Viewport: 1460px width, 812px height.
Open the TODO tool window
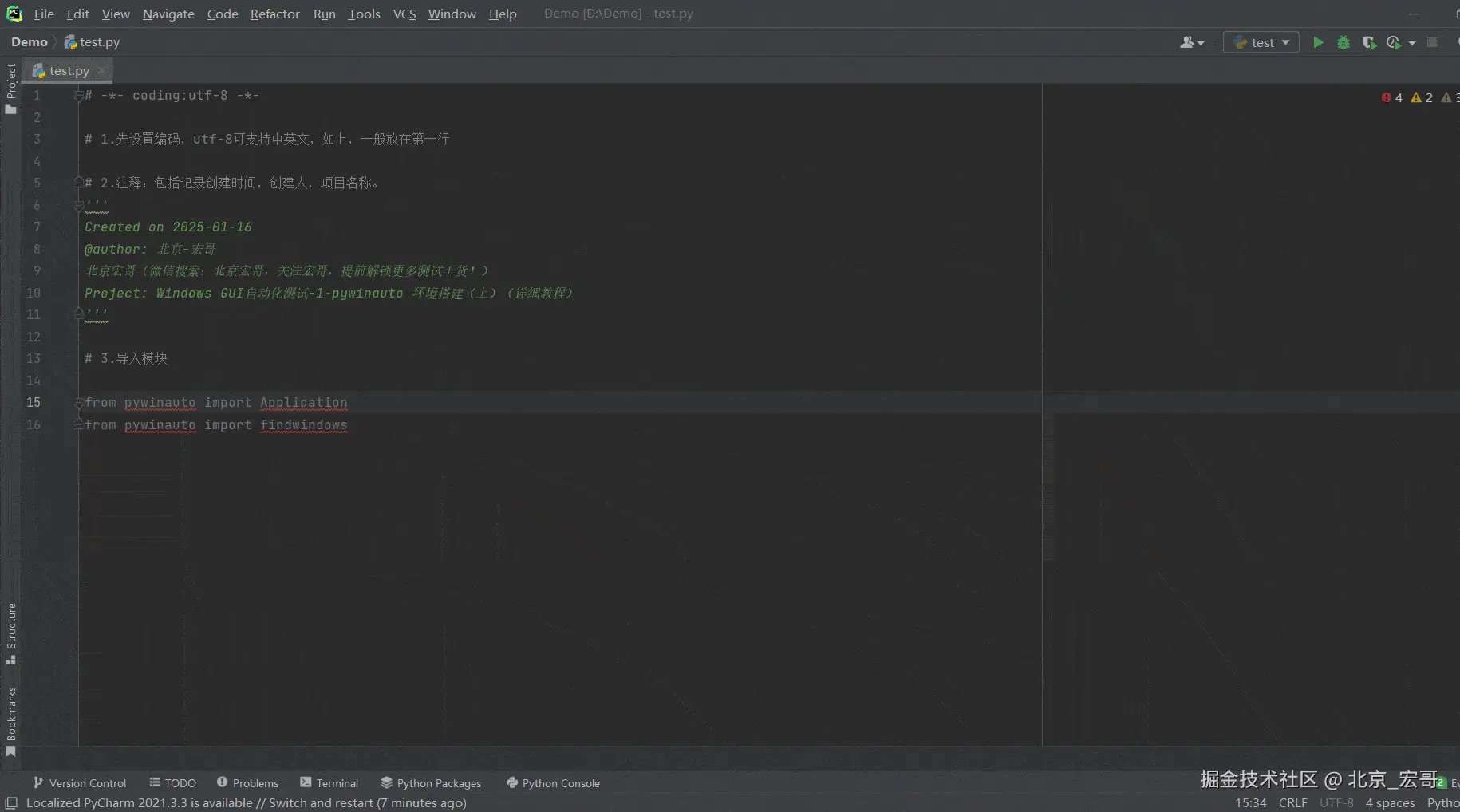[x=172, y=783]
